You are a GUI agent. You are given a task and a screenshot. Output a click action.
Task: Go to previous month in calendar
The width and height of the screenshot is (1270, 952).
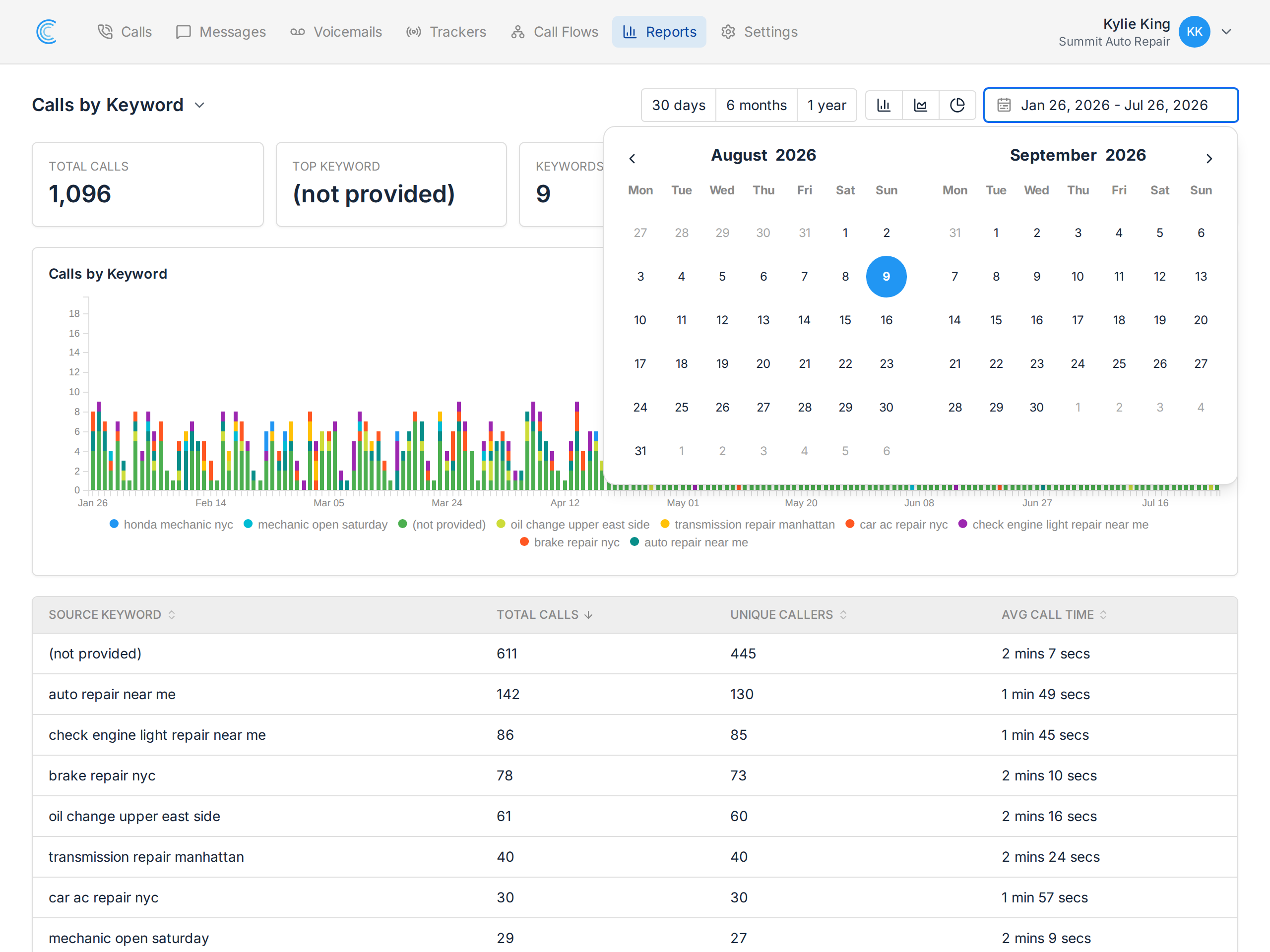click(632, 158)
